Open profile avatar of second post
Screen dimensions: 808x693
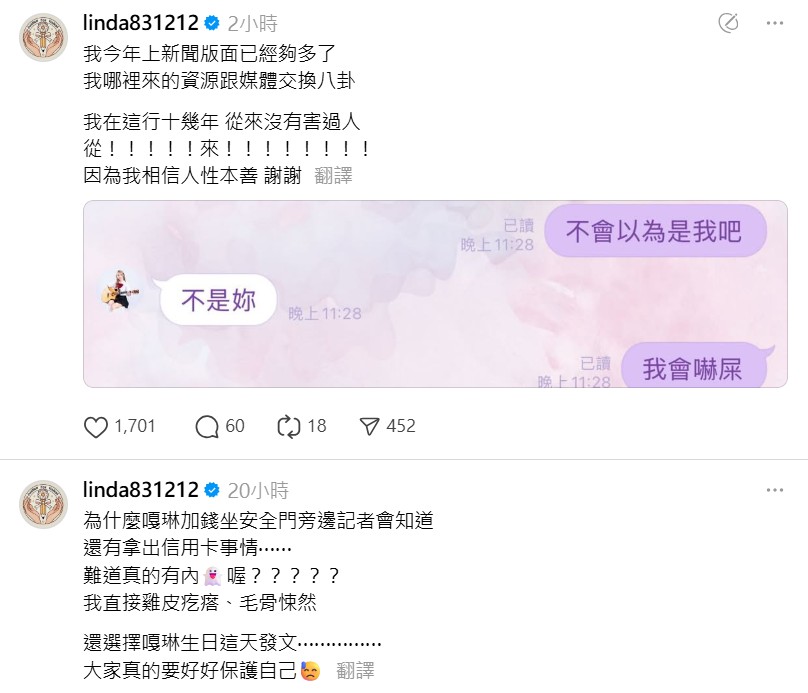43,504
